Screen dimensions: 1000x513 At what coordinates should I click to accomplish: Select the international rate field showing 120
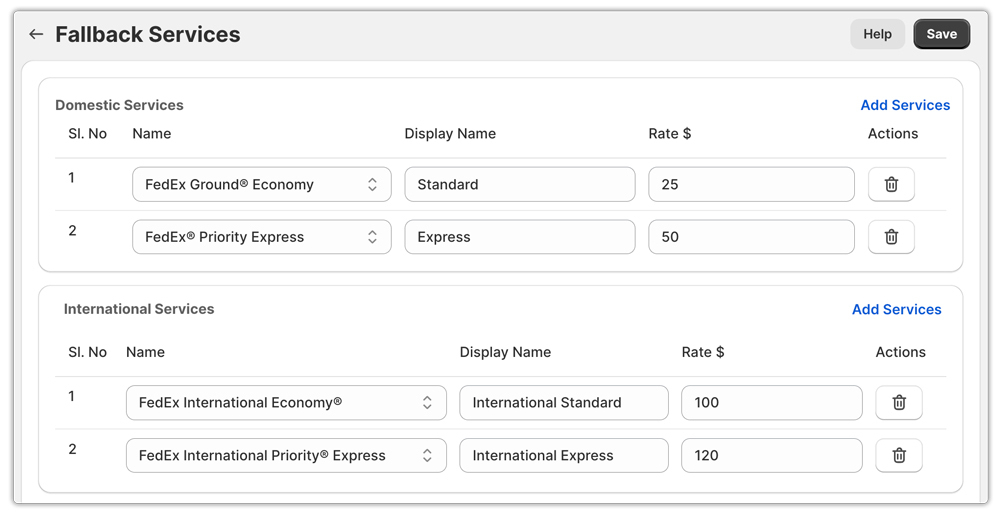coord(771,456)
